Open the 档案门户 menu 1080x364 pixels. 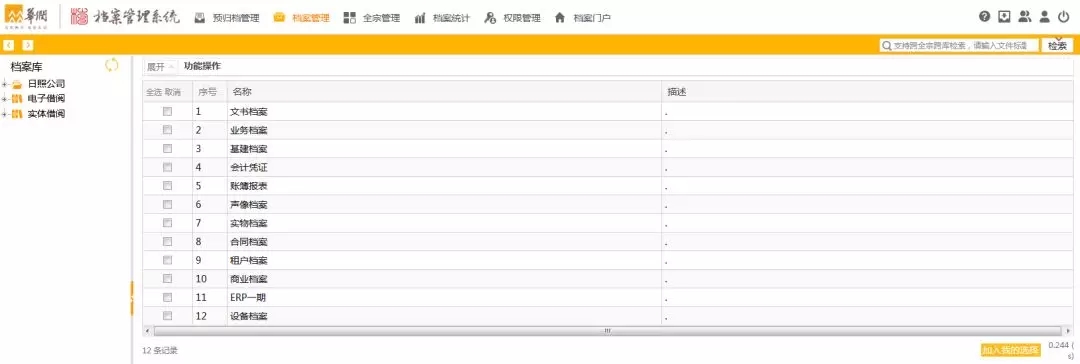click(592, 19)
